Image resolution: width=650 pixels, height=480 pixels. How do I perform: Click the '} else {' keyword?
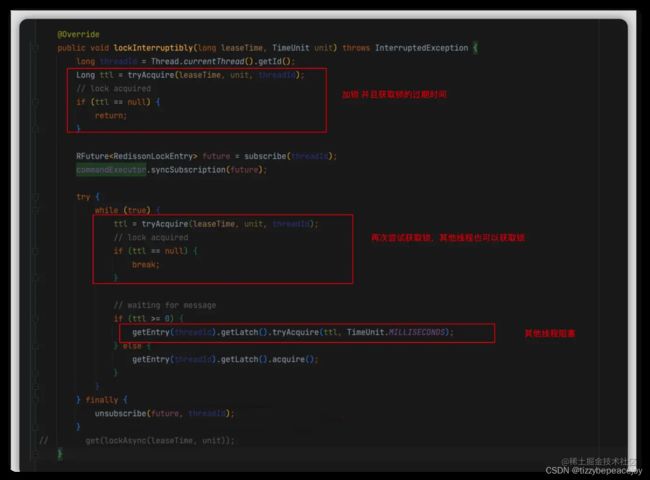click(132, 346)
